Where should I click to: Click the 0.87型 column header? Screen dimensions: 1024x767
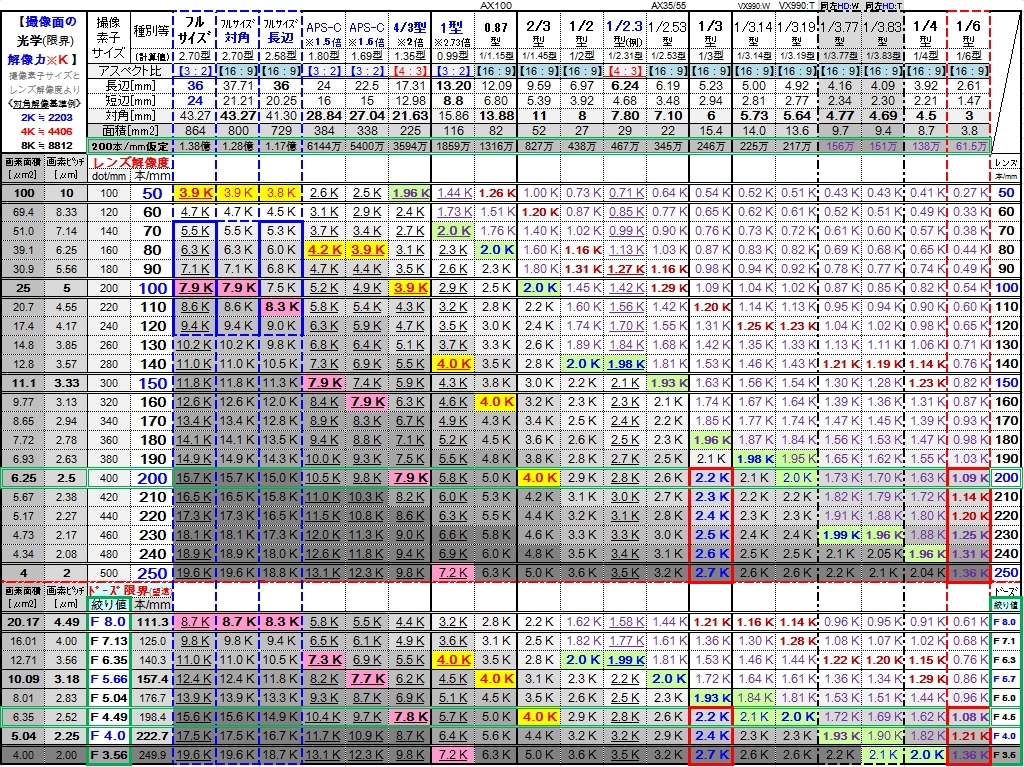[x=496, y=33]
